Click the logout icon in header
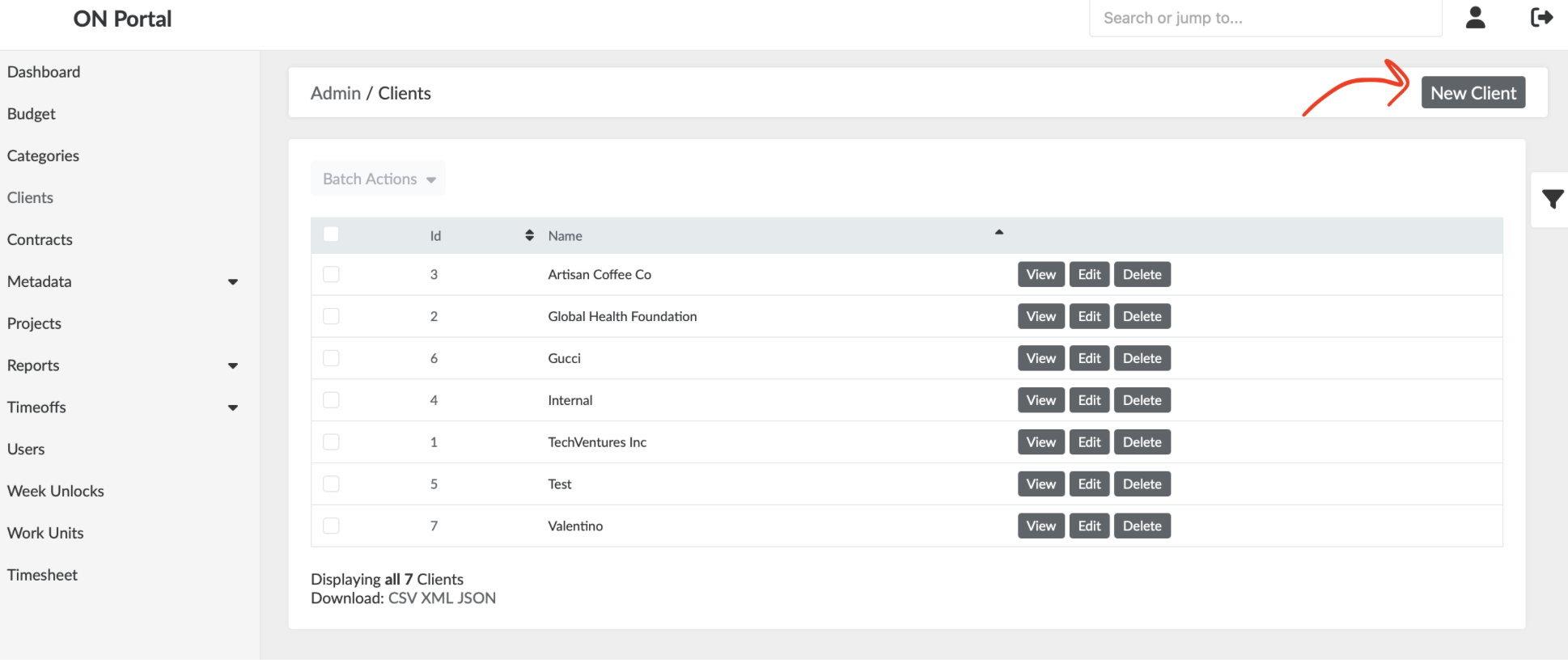 pyautogui.click(x=1541, y=18)
